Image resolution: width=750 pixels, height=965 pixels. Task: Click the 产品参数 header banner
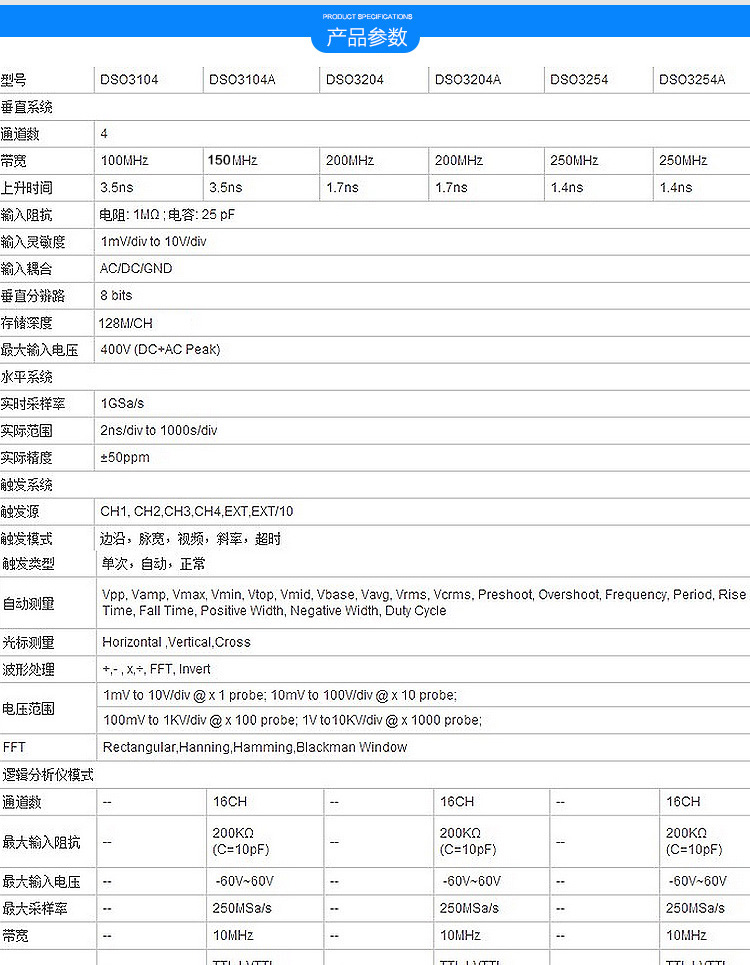coord(367,38)
